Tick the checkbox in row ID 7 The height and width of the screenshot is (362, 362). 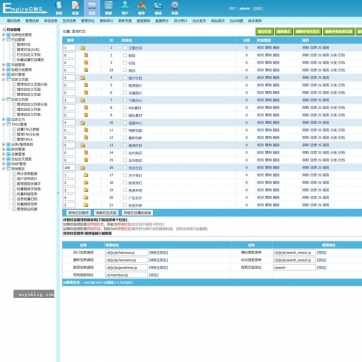coord(125,100)
